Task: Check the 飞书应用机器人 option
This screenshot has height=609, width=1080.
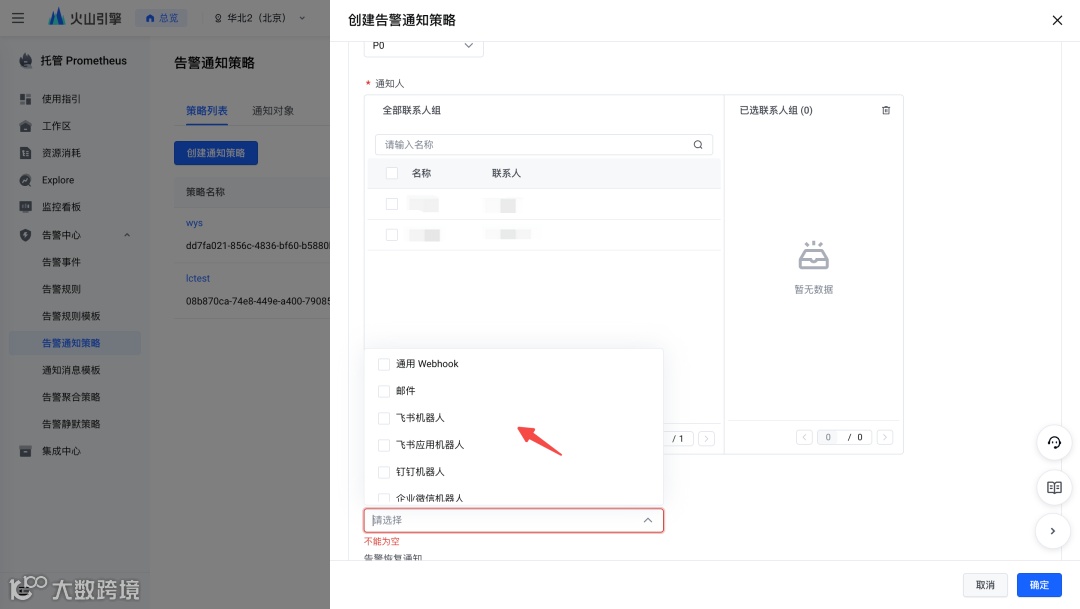Action: 384,445
